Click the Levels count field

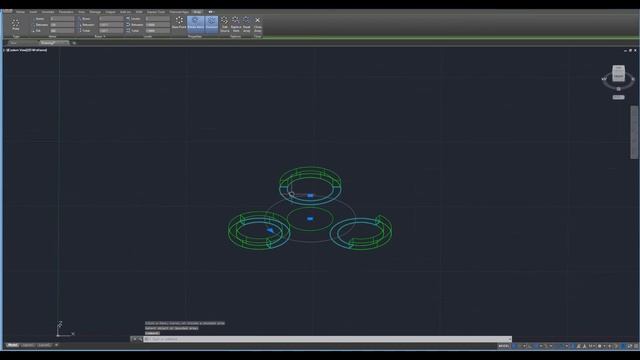[158, 19]
